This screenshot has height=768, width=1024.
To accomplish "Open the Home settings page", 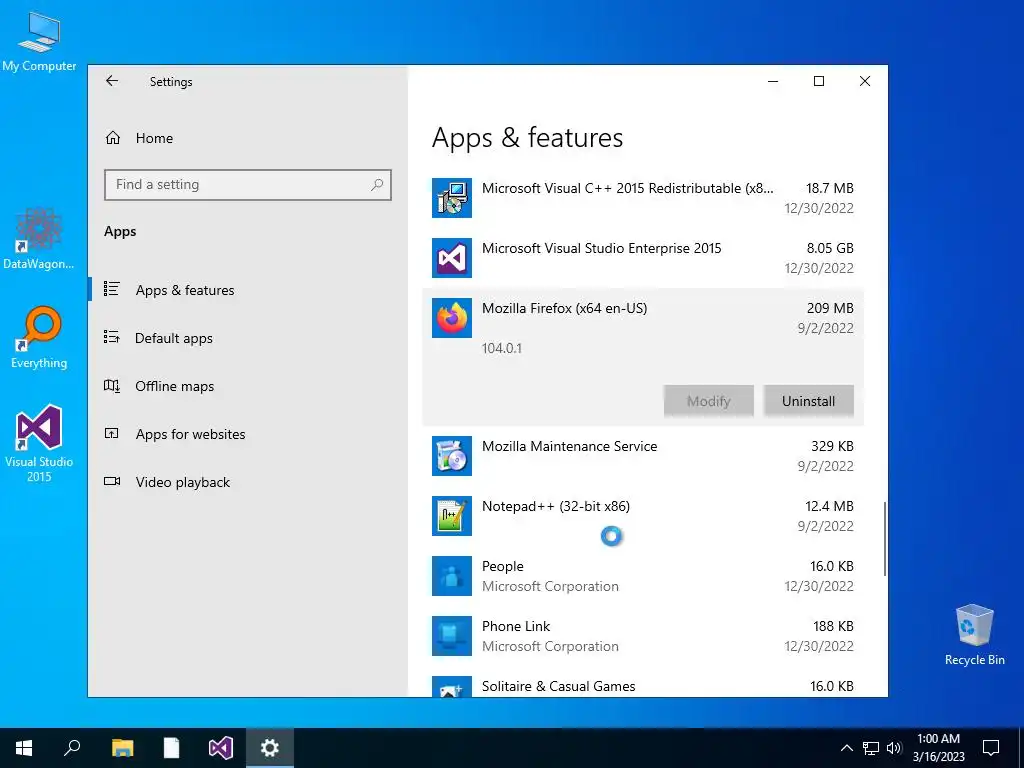I will 154,138.
